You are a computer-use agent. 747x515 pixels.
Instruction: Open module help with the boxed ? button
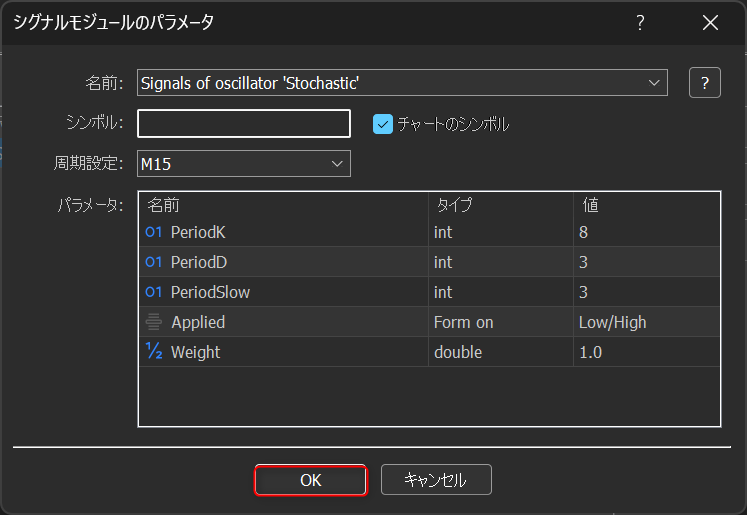tap(705, 83)
